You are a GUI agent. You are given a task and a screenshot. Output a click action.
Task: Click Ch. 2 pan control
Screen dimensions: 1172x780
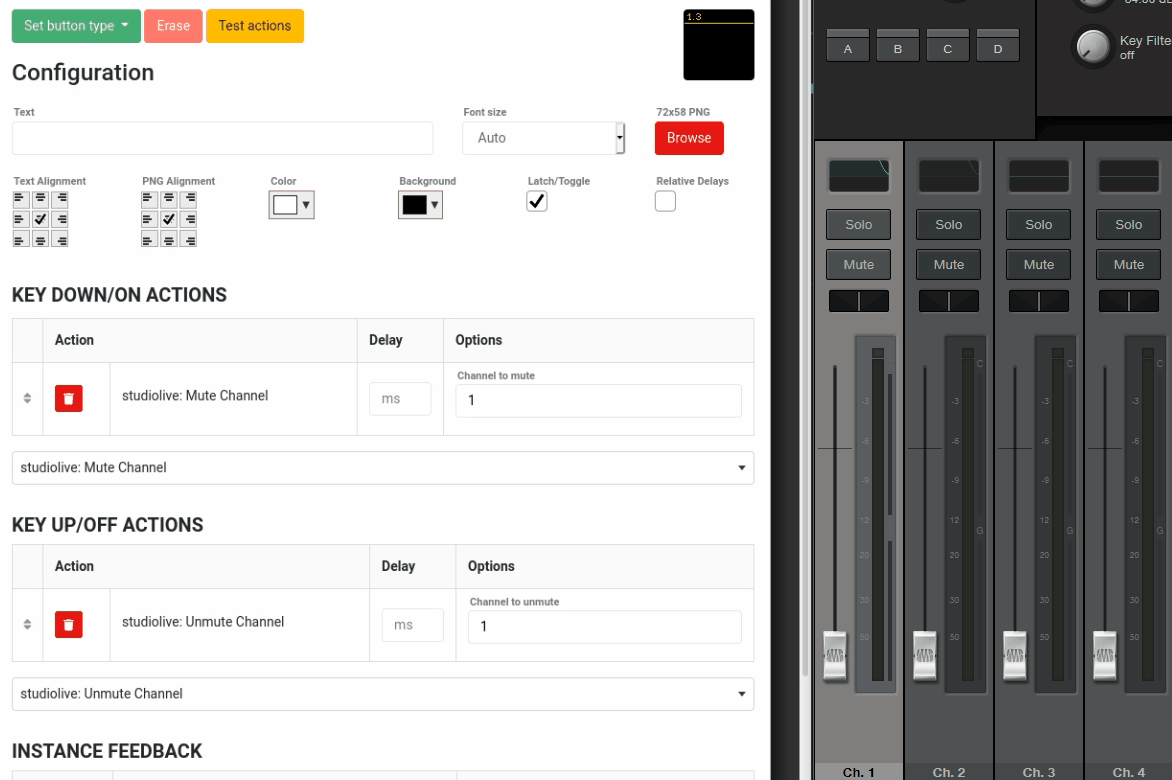click(x=949, y=301)
